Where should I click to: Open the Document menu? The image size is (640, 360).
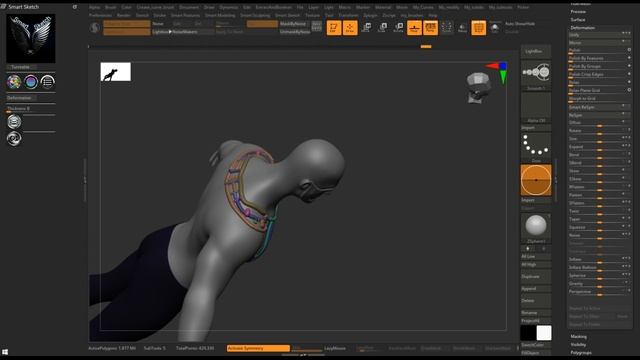click(189, 7)
